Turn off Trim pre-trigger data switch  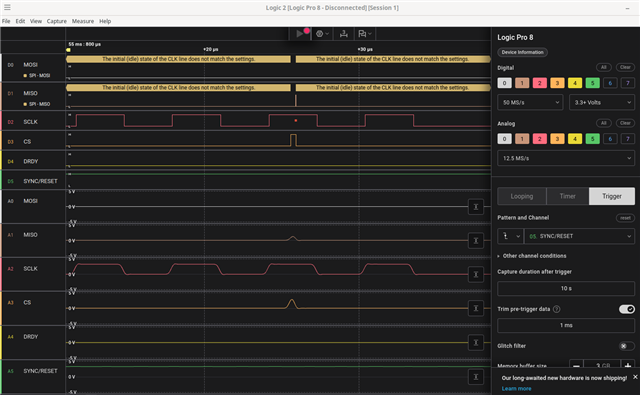pos(627,309)
